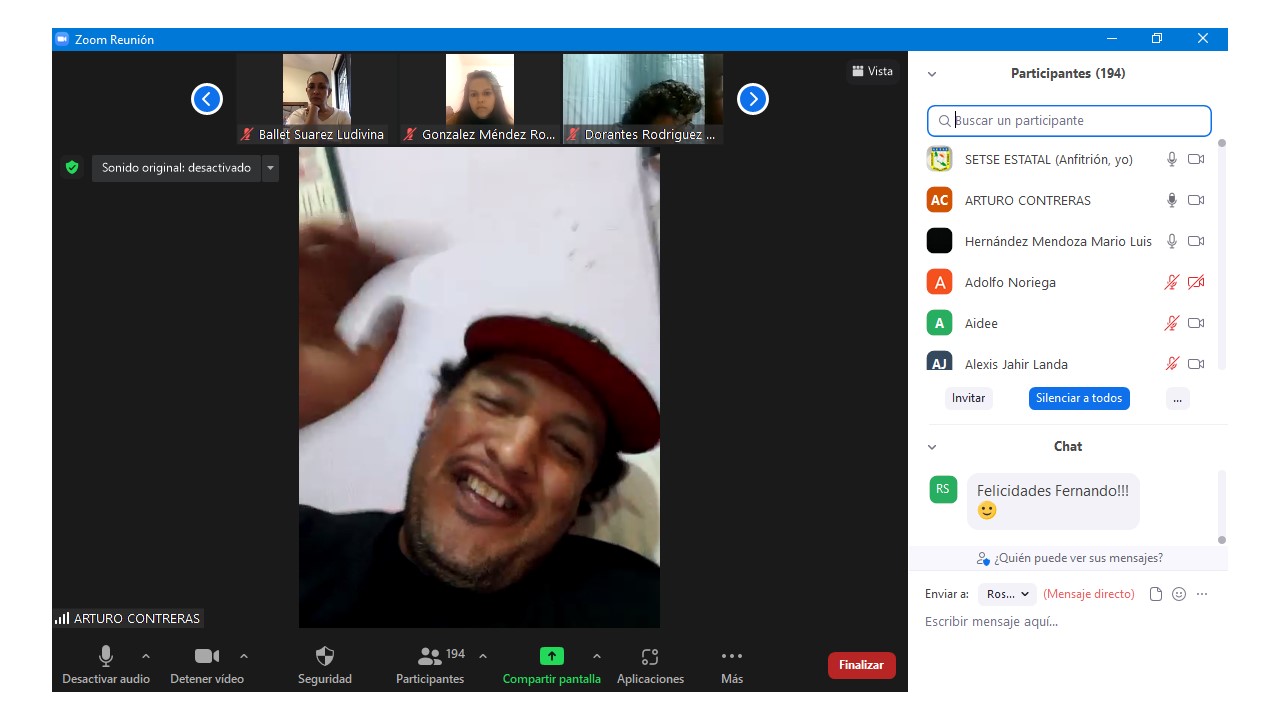Viewport: 1280px width, 720px height.
Task: Toggle Aidee's camera icon
Action: pyautogui.click(x=1196, y=323)
